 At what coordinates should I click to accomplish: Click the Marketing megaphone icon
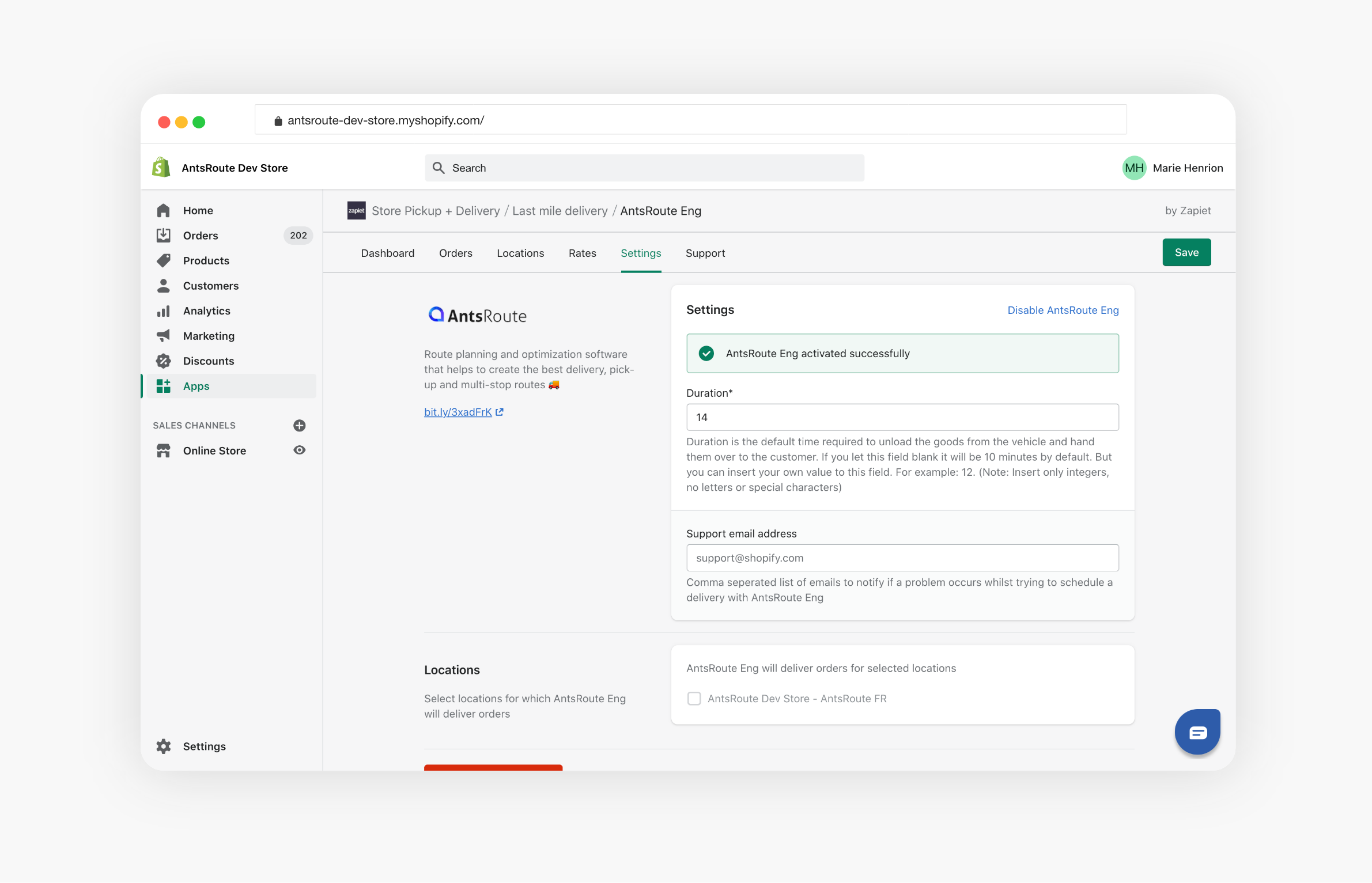tap(163, 336)
